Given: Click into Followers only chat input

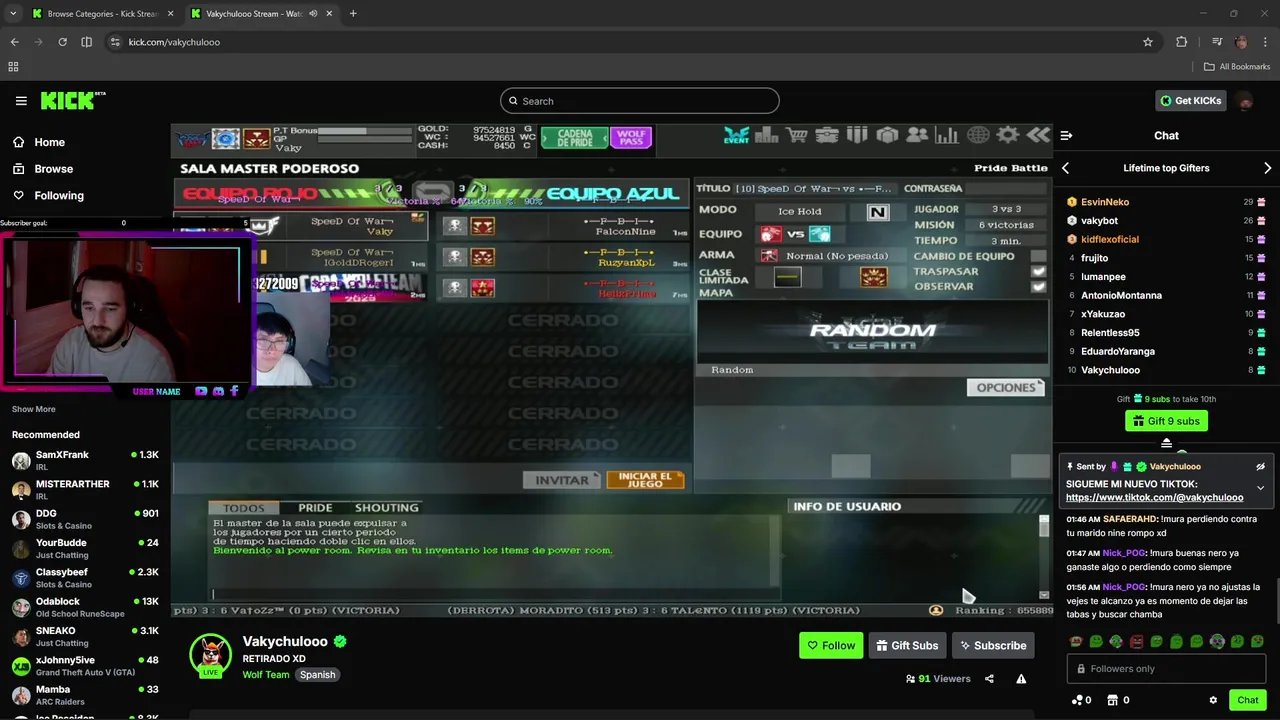Looking at the screenshot, I should (1166, 669).
